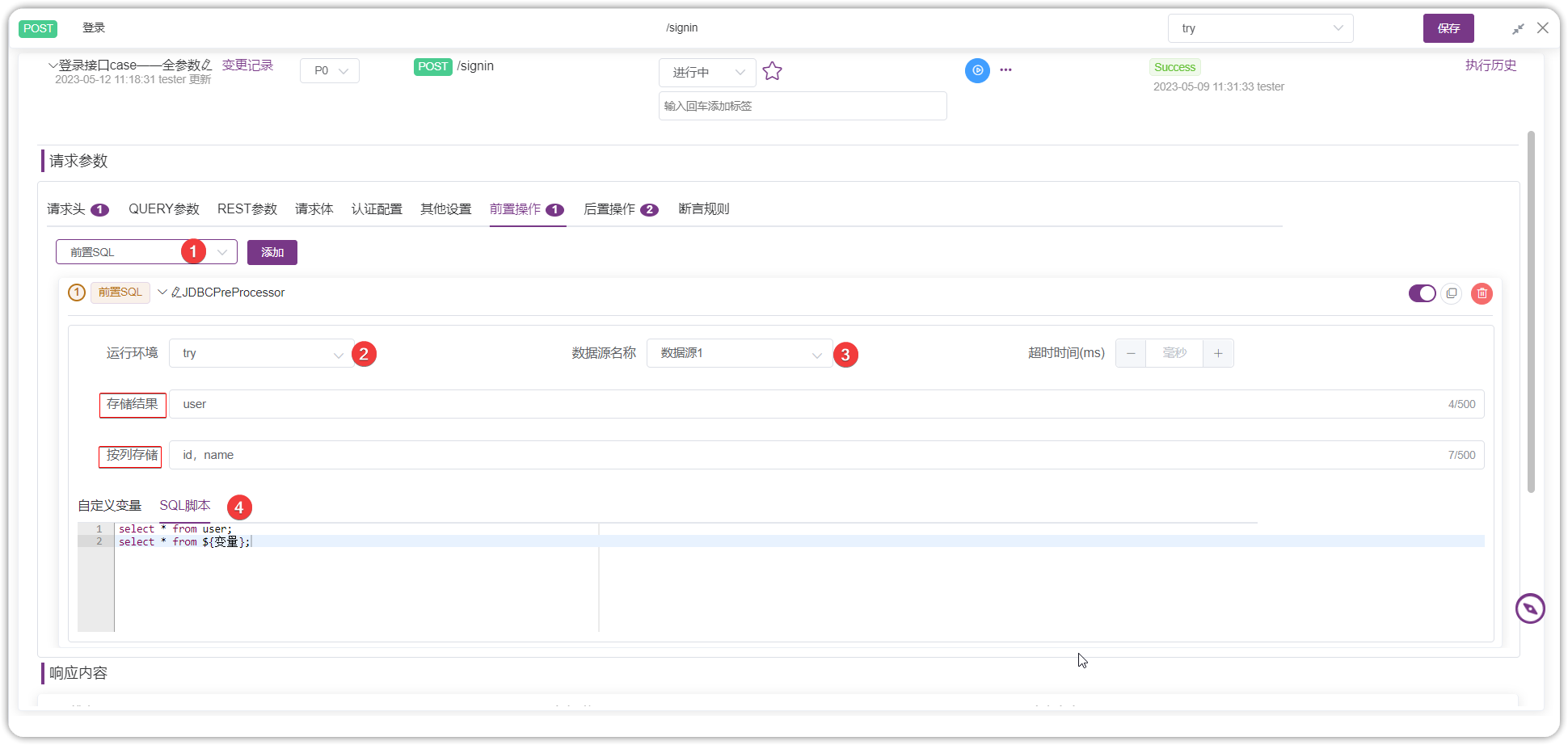Delete the JDBCPreProcessor step
1568x745 pixels.
(x=1482, y=293)
